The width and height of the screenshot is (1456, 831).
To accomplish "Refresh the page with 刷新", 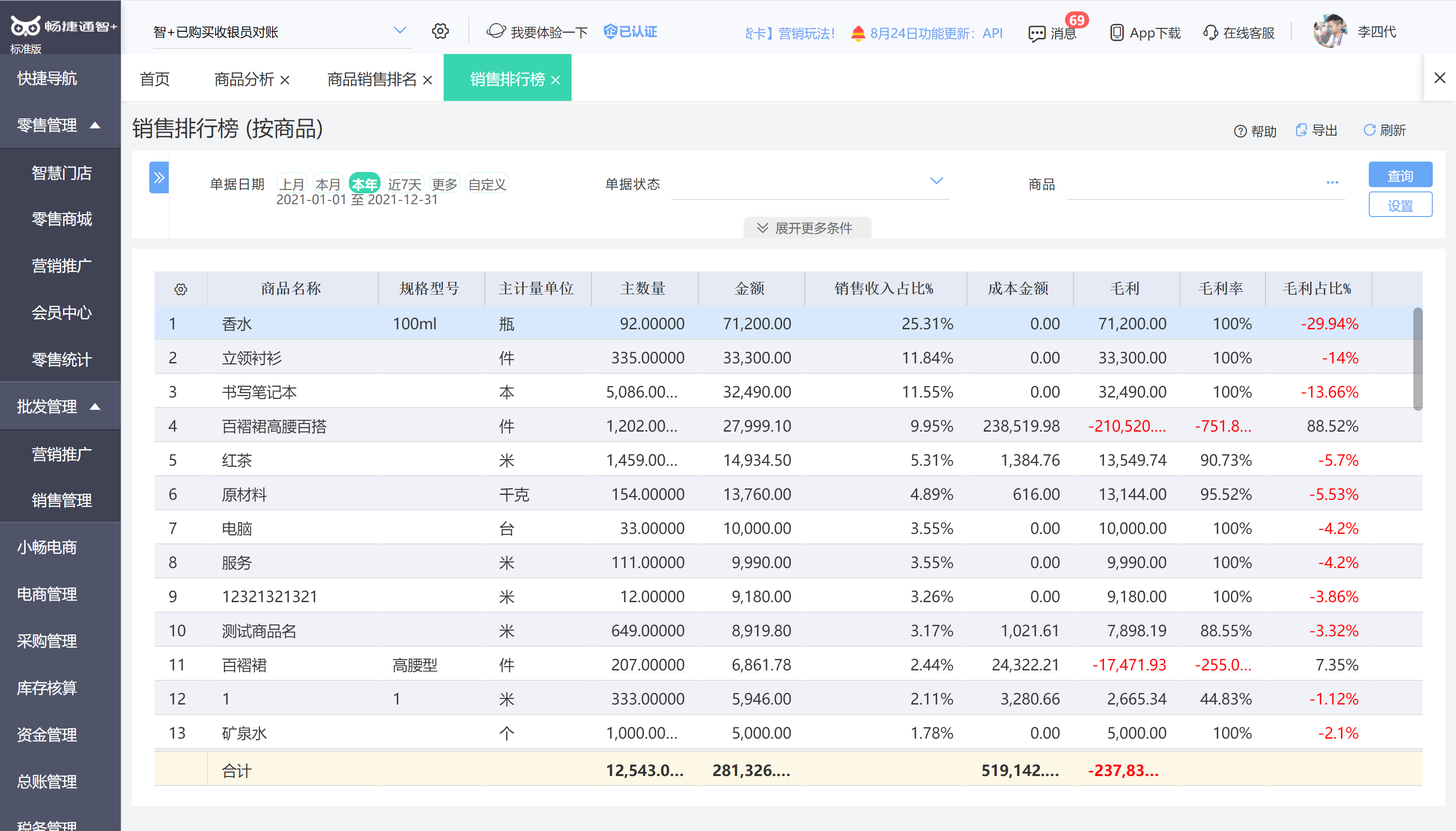I will [x=1369, y=130].
